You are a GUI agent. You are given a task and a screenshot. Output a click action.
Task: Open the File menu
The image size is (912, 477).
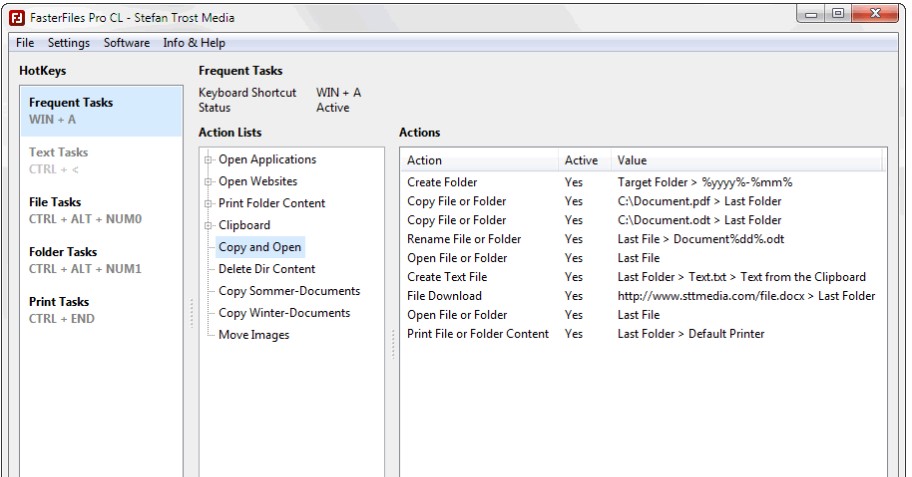(x=25, y=43)
